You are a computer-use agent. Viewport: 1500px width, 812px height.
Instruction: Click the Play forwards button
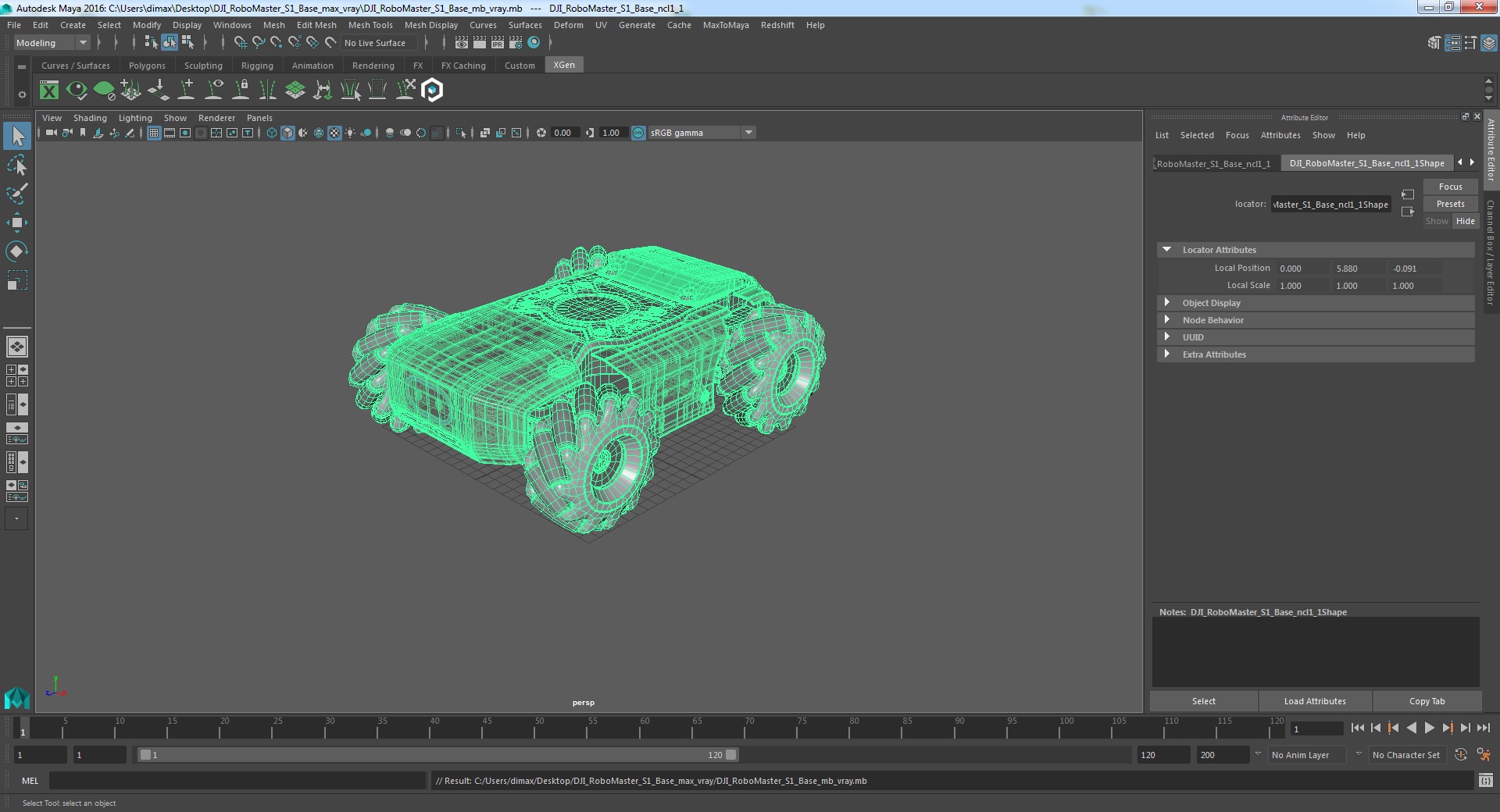[1429, 728]
